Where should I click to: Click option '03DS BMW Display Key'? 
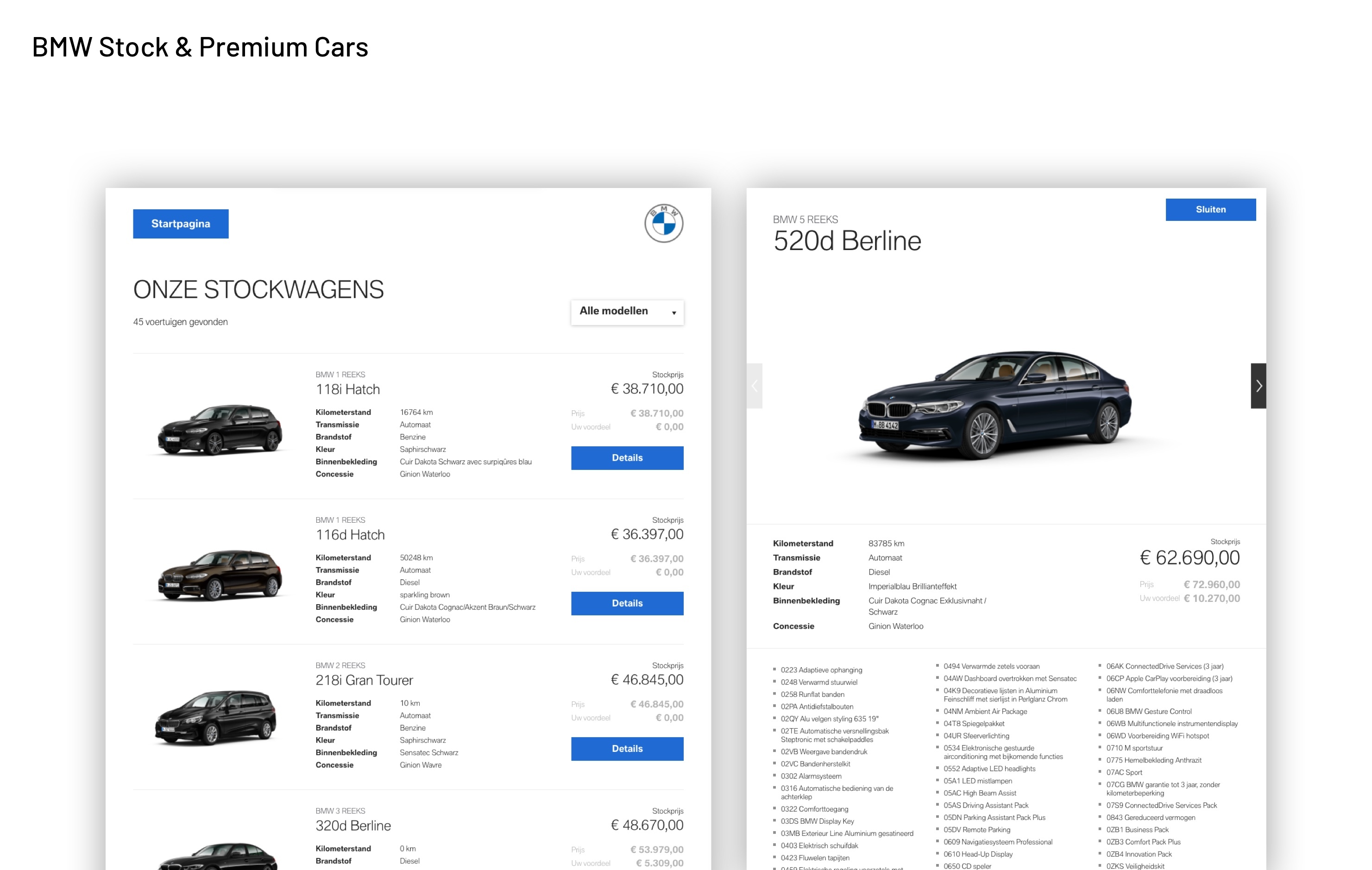817,821
